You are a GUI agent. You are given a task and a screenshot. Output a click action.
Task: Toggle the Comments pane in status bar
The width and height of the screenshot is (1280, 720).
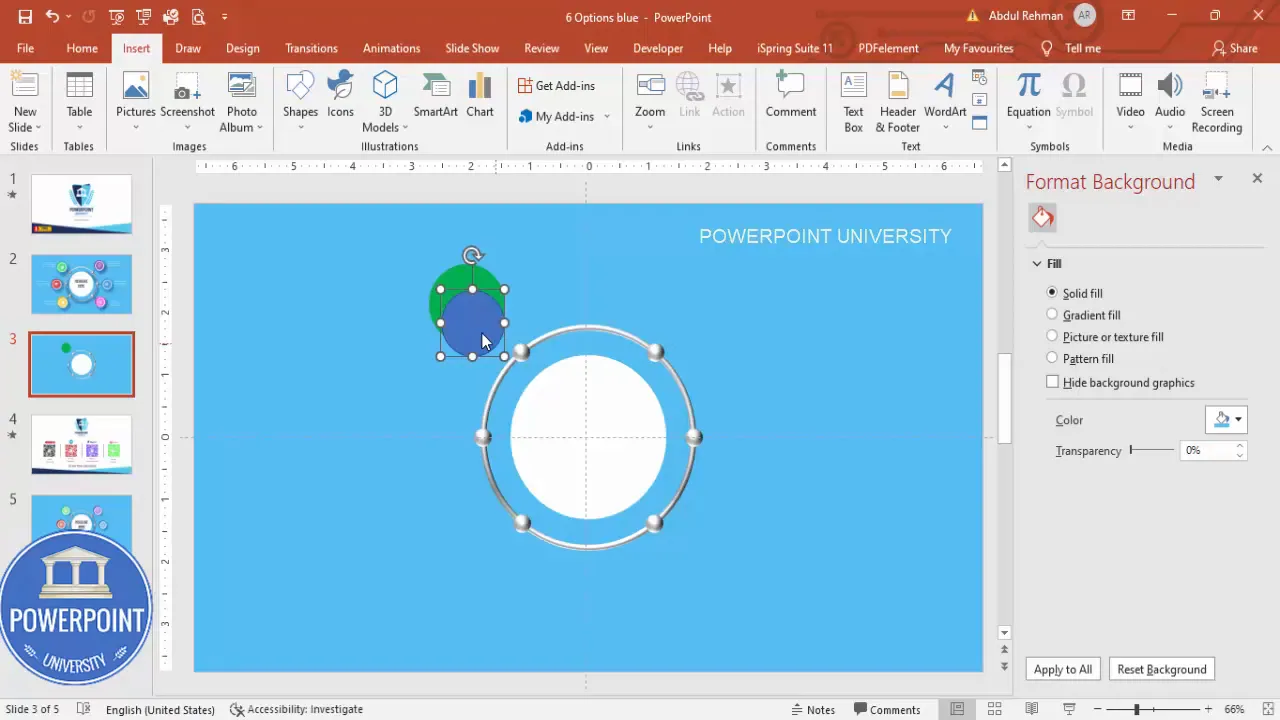click(886, 709)
